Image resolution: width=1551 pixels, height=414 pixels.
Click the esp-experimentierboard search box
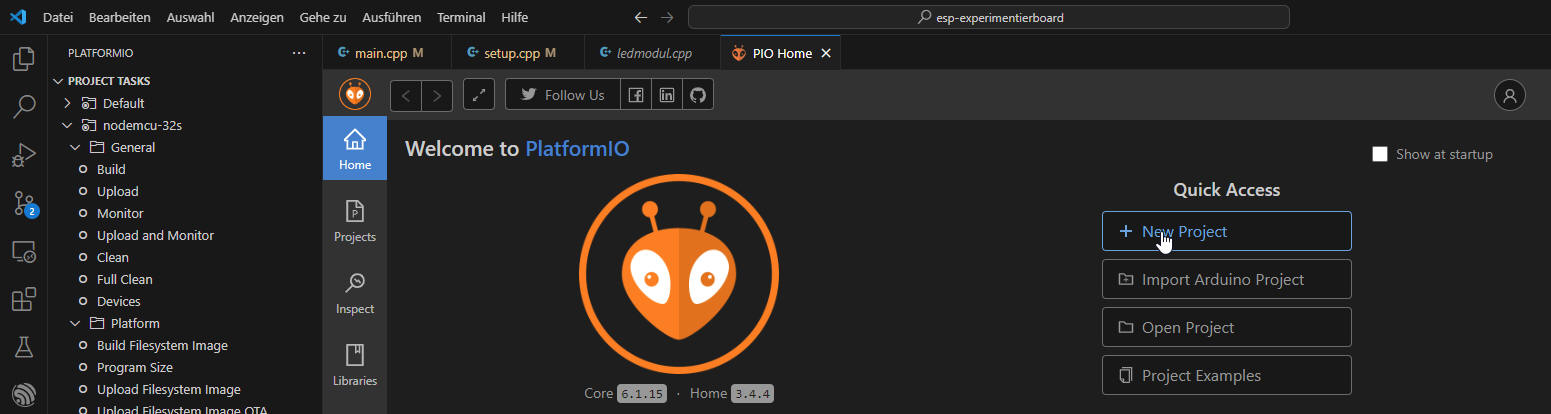tap(988, 18)
